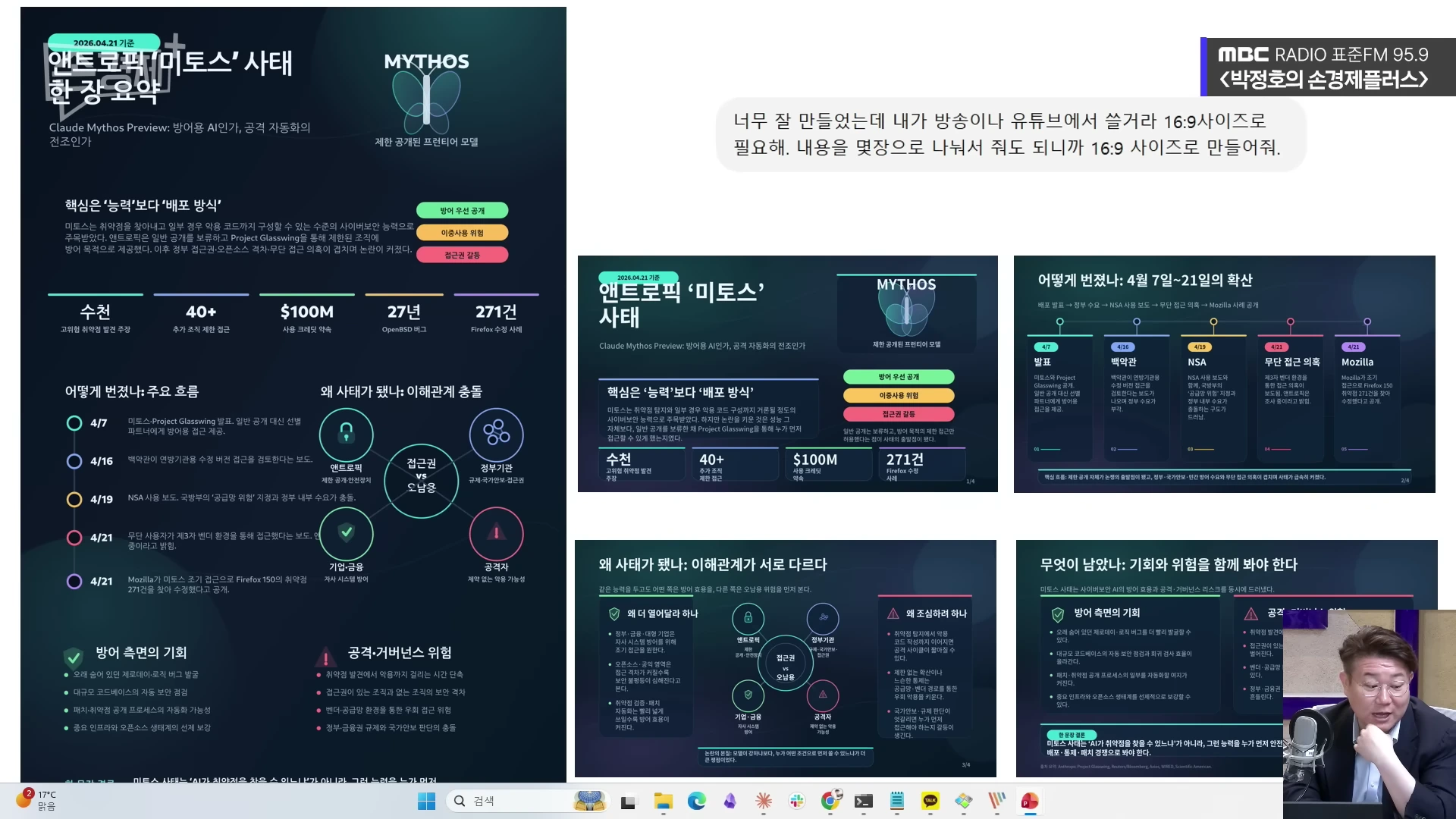The image size is (1456, 819).
Task: Open Google Chrome from the taskbar
Action: pyautogui.click(x=830, y=801)
